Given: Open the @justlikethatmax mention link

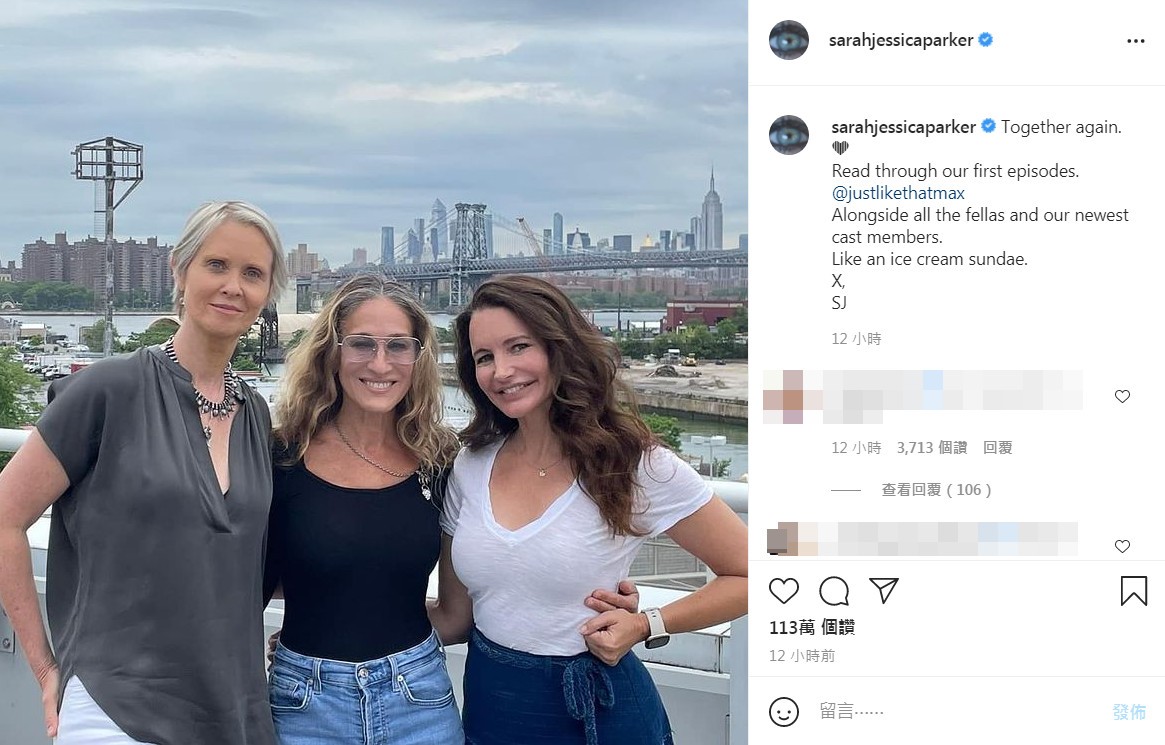Looking at the screenshot, I should [x=898, y=193].
